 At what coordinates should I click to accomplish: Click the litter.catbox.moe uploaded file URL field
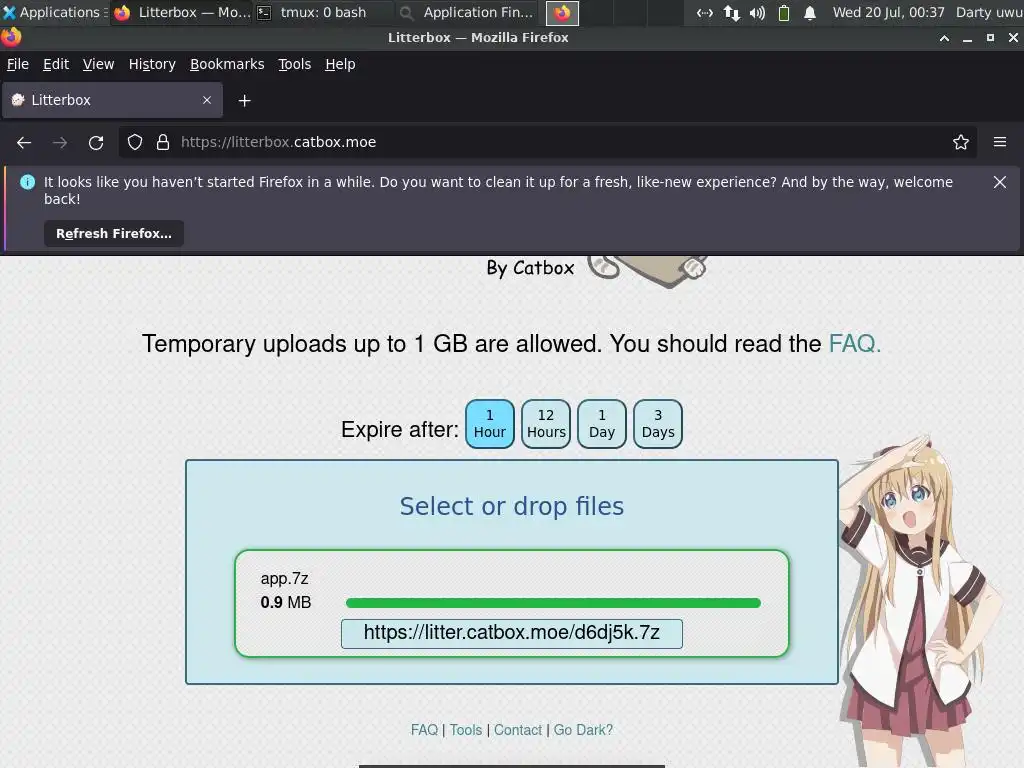[512, 633]
